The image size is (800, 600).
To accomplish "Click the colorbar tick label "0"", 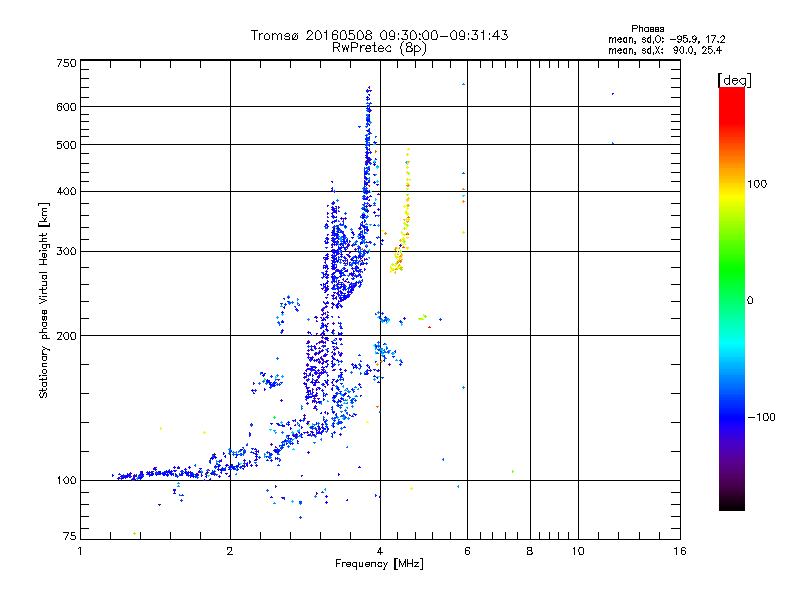I will coord(749,301).
